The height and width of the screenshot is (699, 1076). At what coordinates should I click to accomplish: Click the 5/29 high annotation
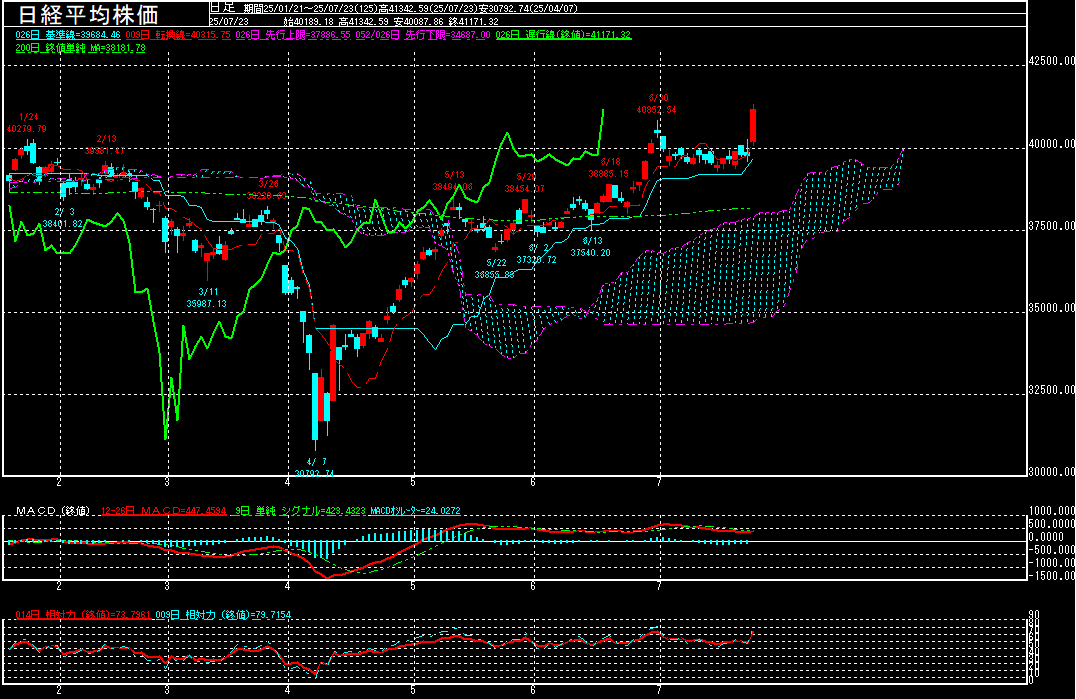tap(525, 183)
